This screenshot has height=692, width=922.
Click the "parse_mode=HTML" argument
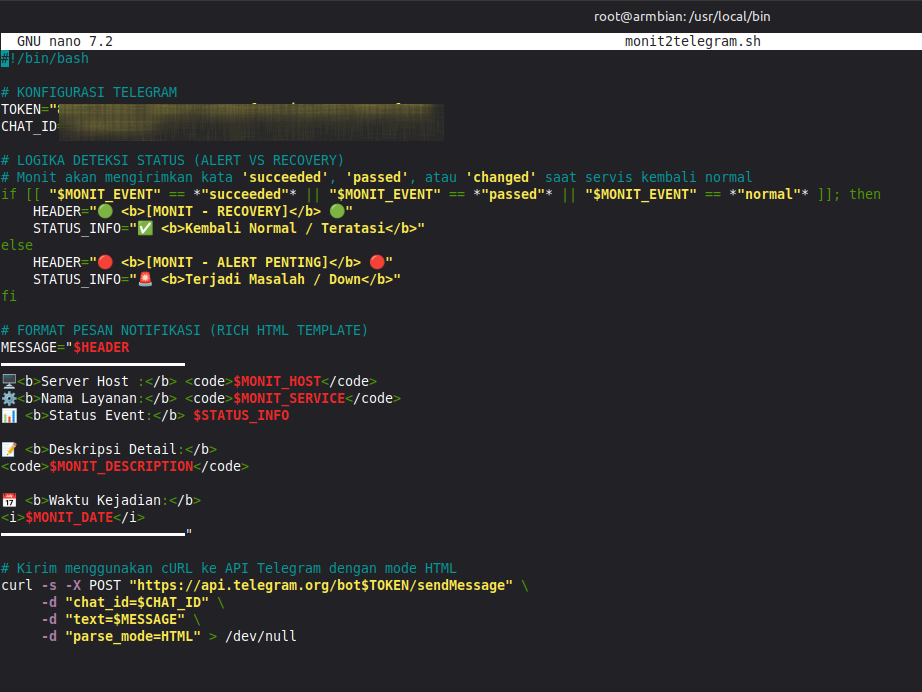133,636
